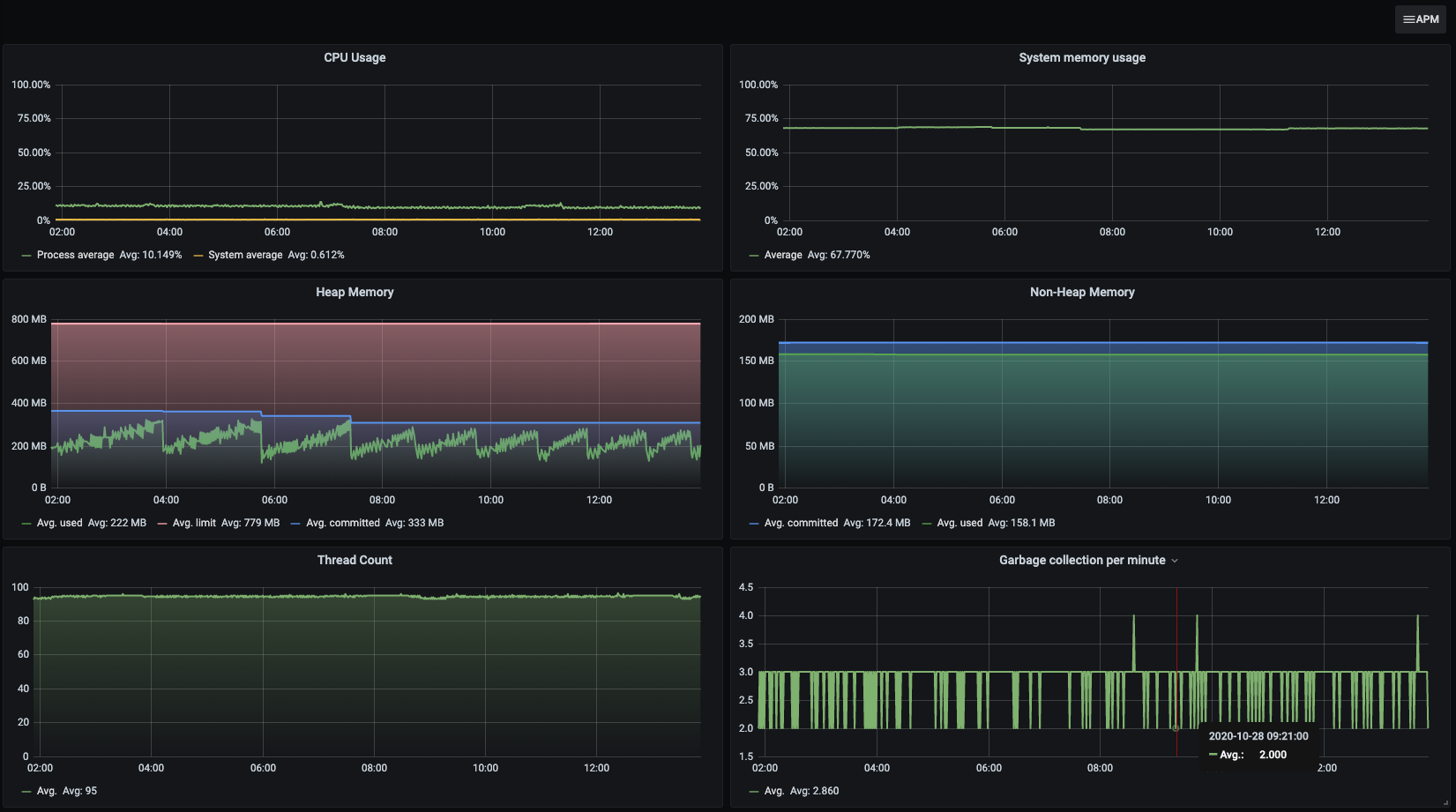Open the CPU Usage panel title menu
This screenshot has height=812, width=1456.
tap(355, 57)
